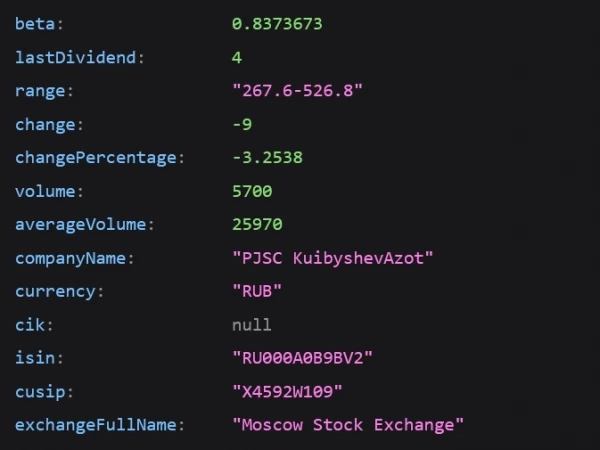
Task: Click the isin value "RU000A0B9BV2"
Action: point(302,358)
